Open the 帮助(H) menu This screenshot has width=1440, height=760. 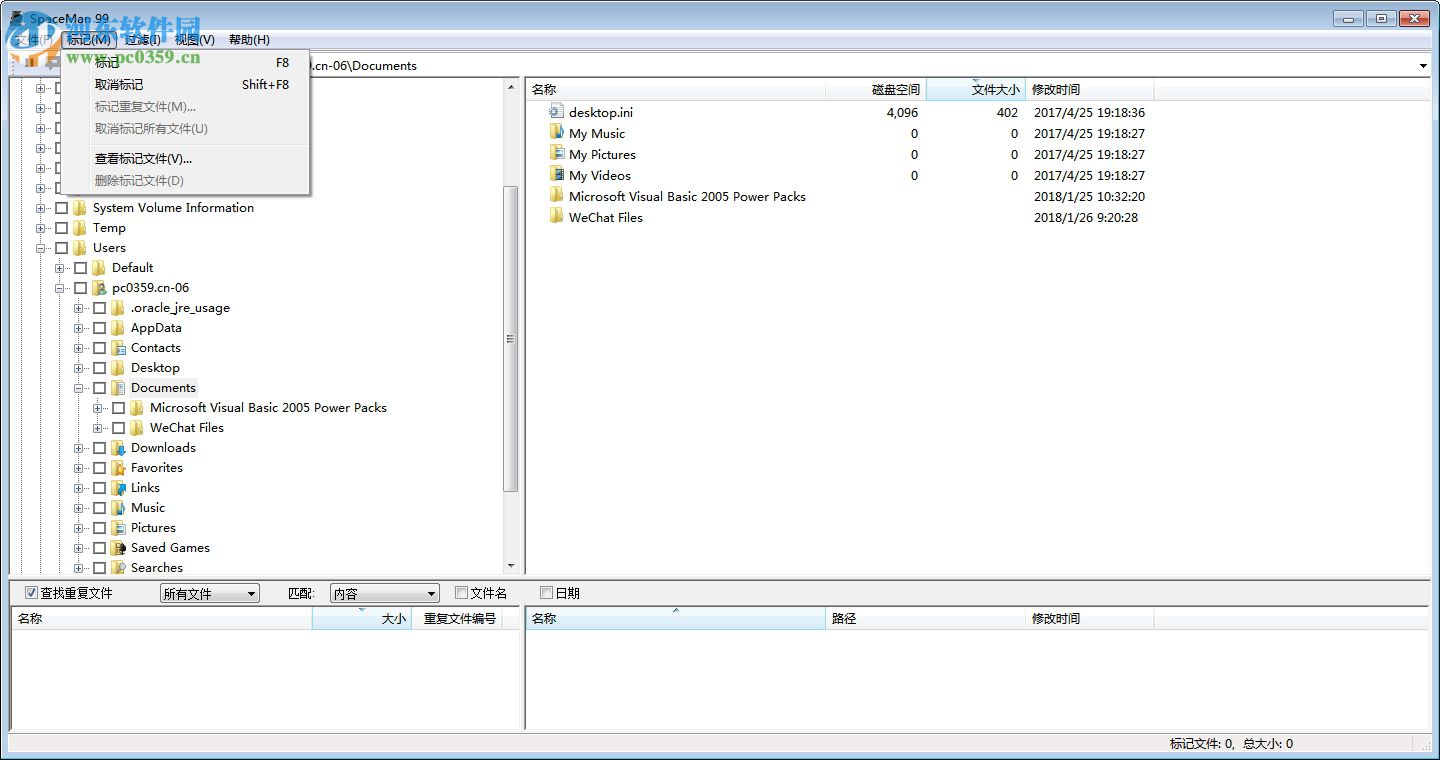249,40
